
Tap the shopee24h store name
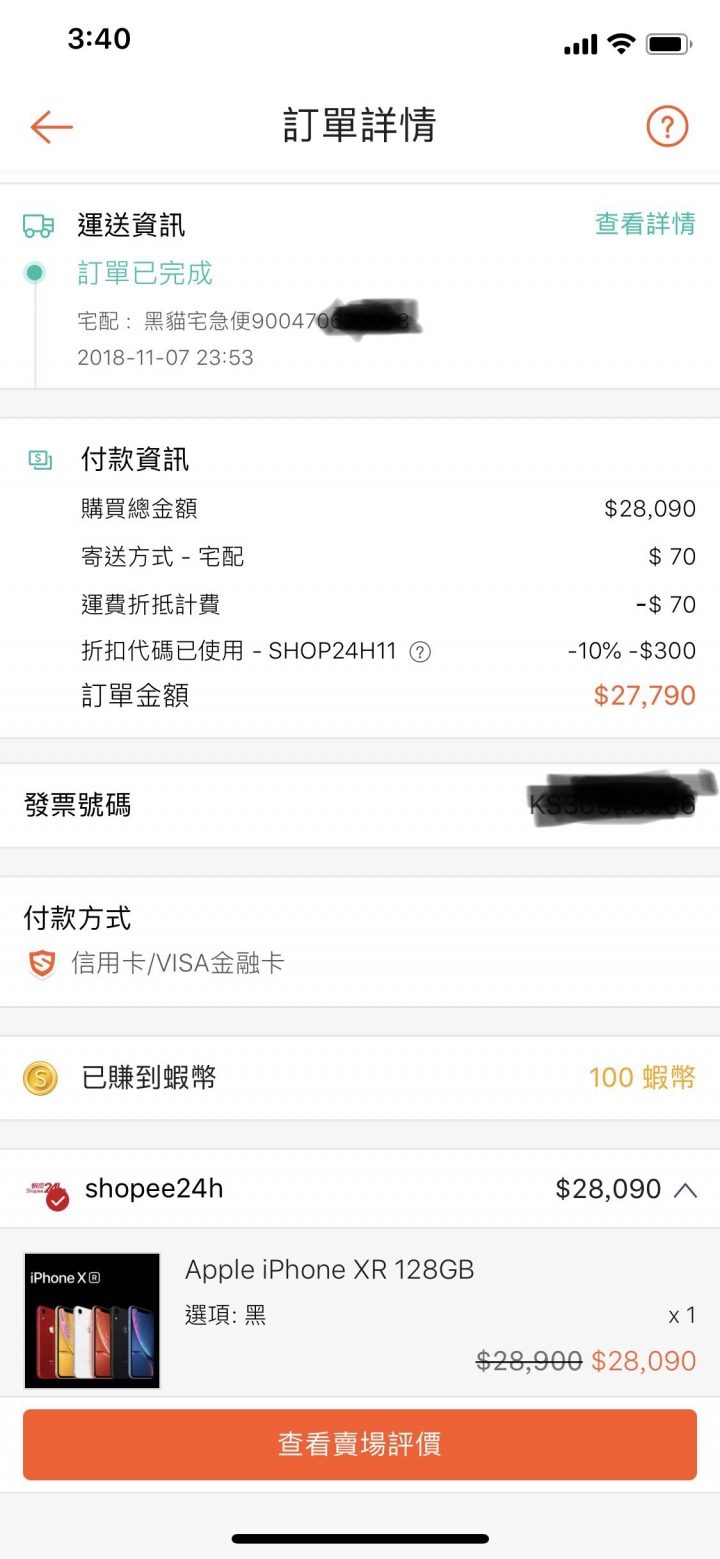154,1189
